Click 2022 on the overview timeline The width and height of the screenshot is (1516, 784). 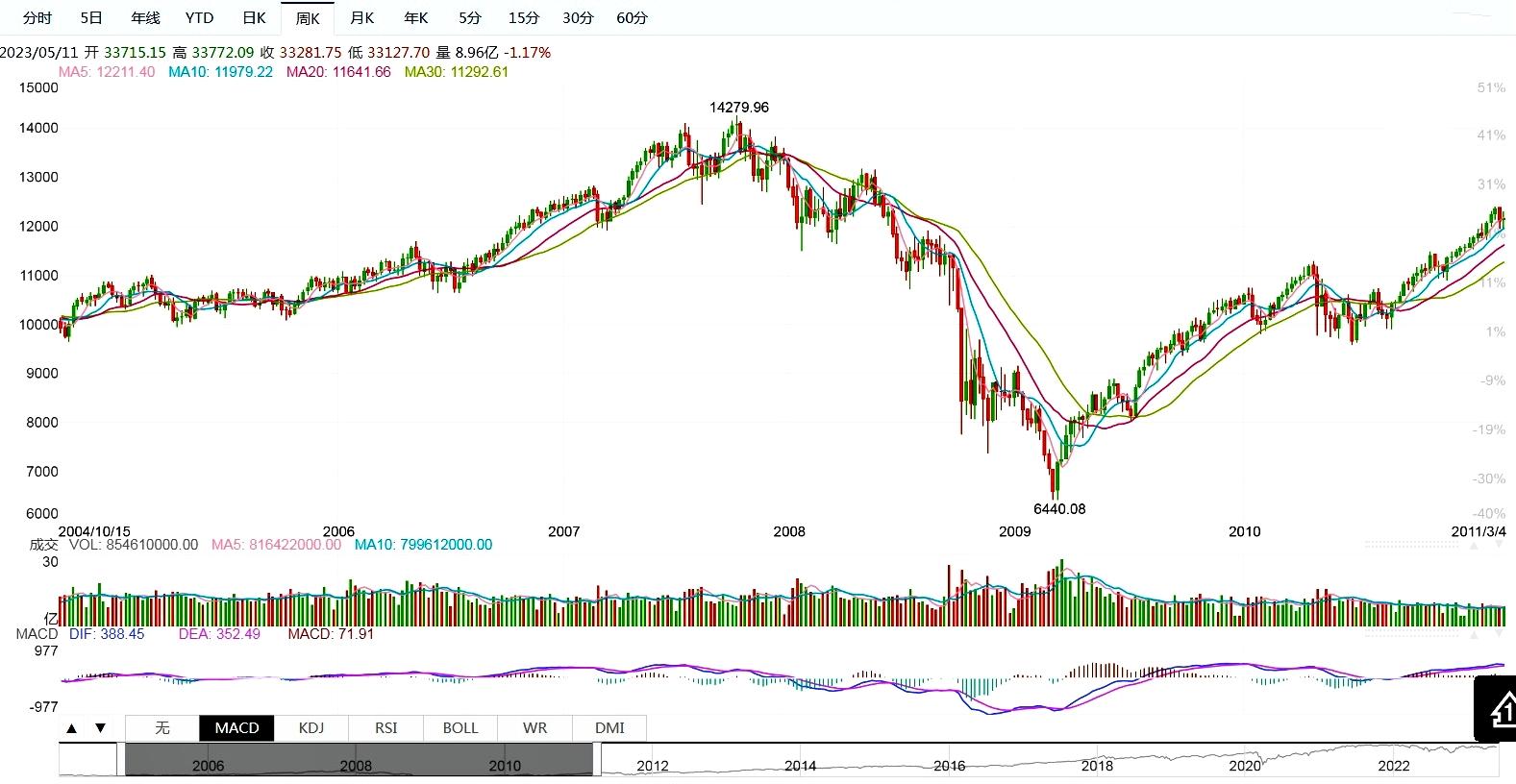click(1394, 766)
